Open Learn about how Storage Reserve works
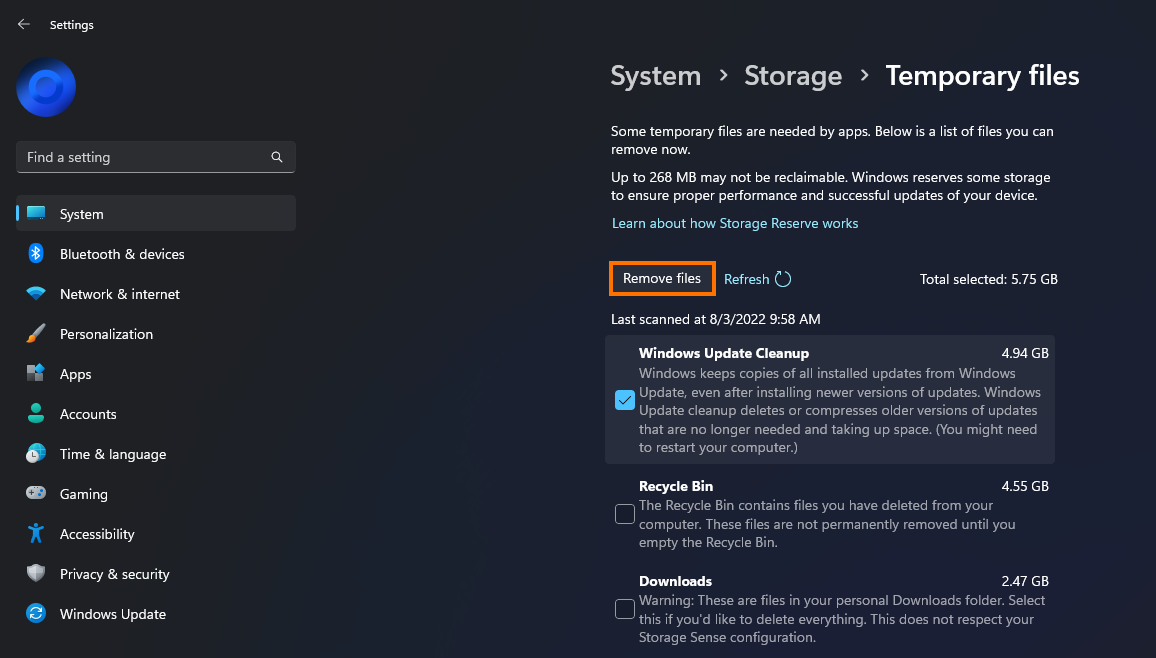Screen dimensions: 1156x658 coord(735,223)
